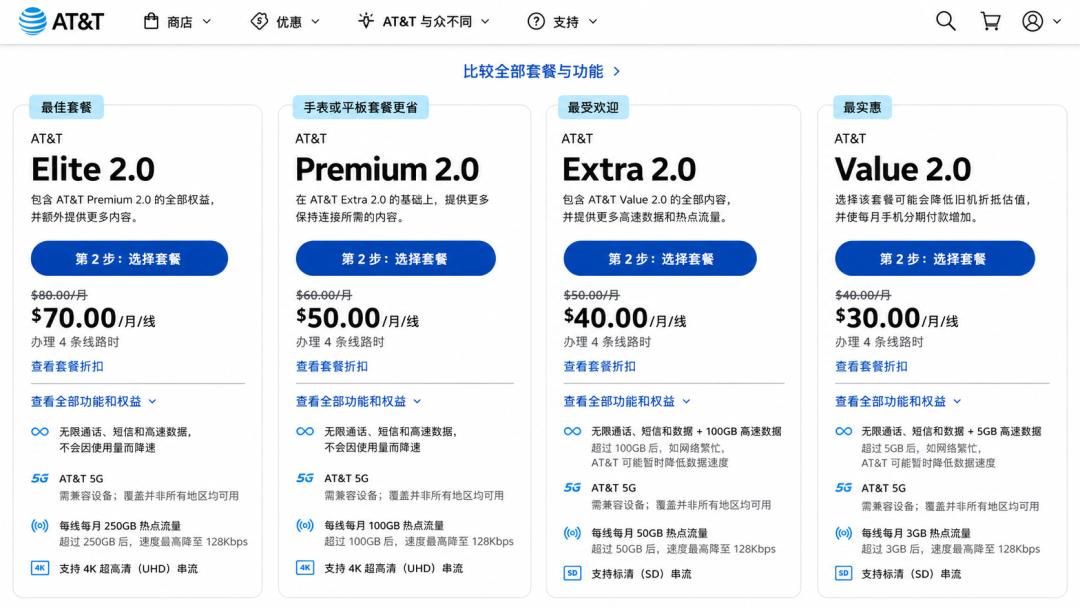
Task: Click the shopping bag icon beside 商店
Action: 151,21
